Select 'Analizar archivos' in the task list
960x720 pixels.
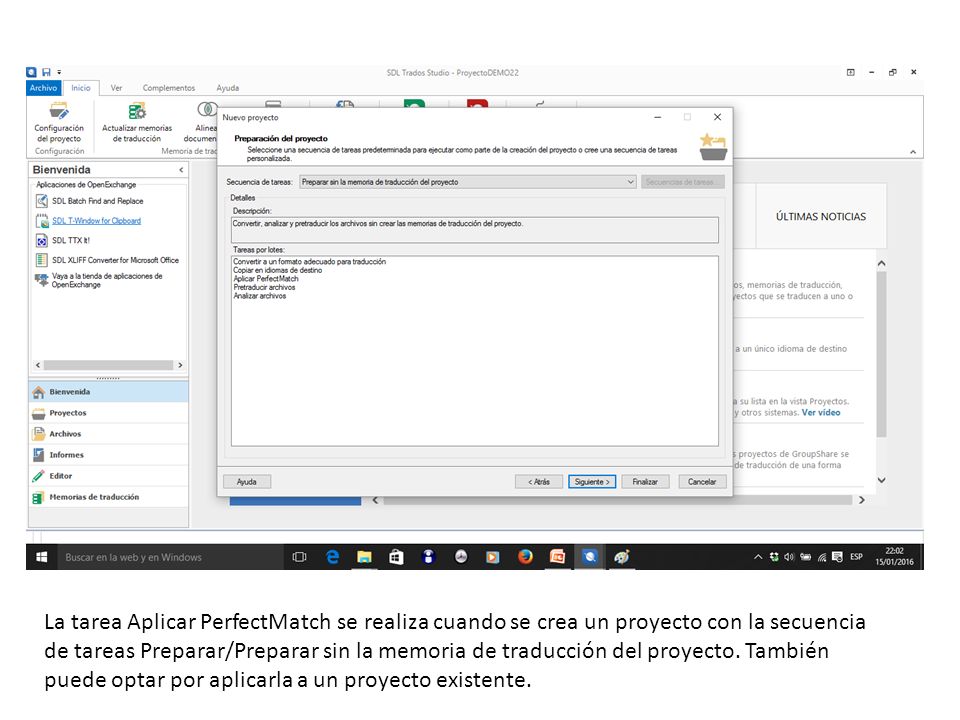point(260,296)
